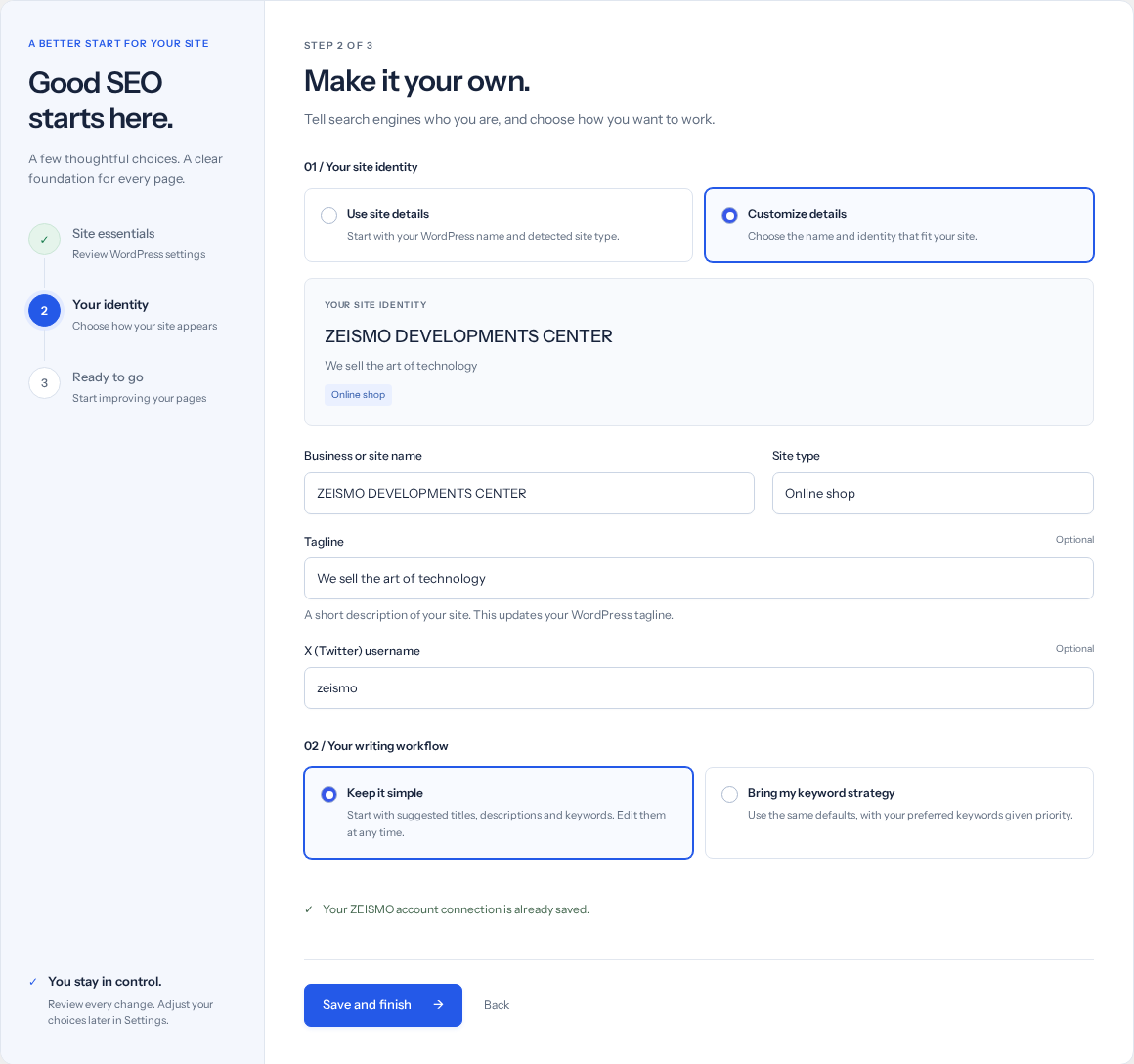Screen dimensions: 1134x1064
Task: Click the X (Twitter) username field
Action: click(x=699, y=687)
